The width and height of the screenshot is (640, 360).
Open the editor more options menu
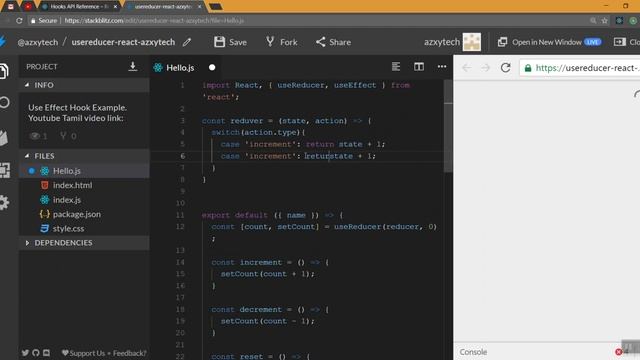pos(442,67)
